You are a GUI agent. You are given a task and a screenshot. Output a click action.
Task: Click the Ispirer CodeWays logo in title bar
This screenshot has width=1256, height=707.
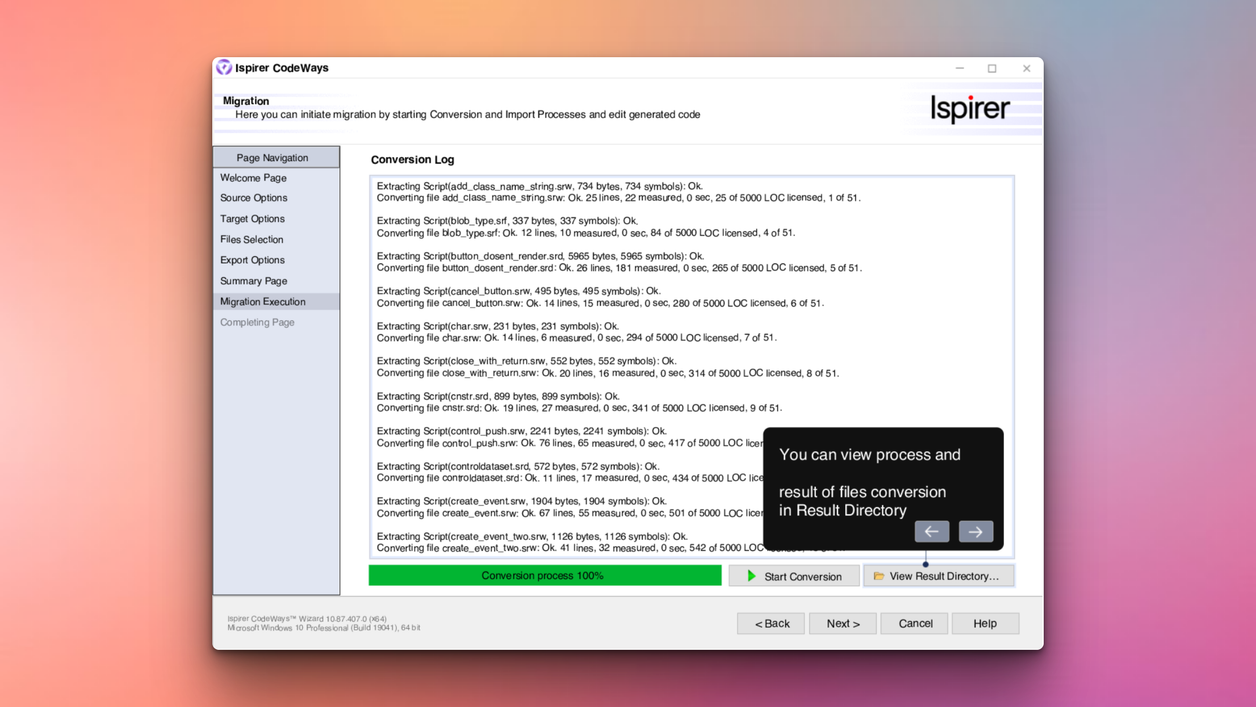pyautogui.click(x=224, y=67)
